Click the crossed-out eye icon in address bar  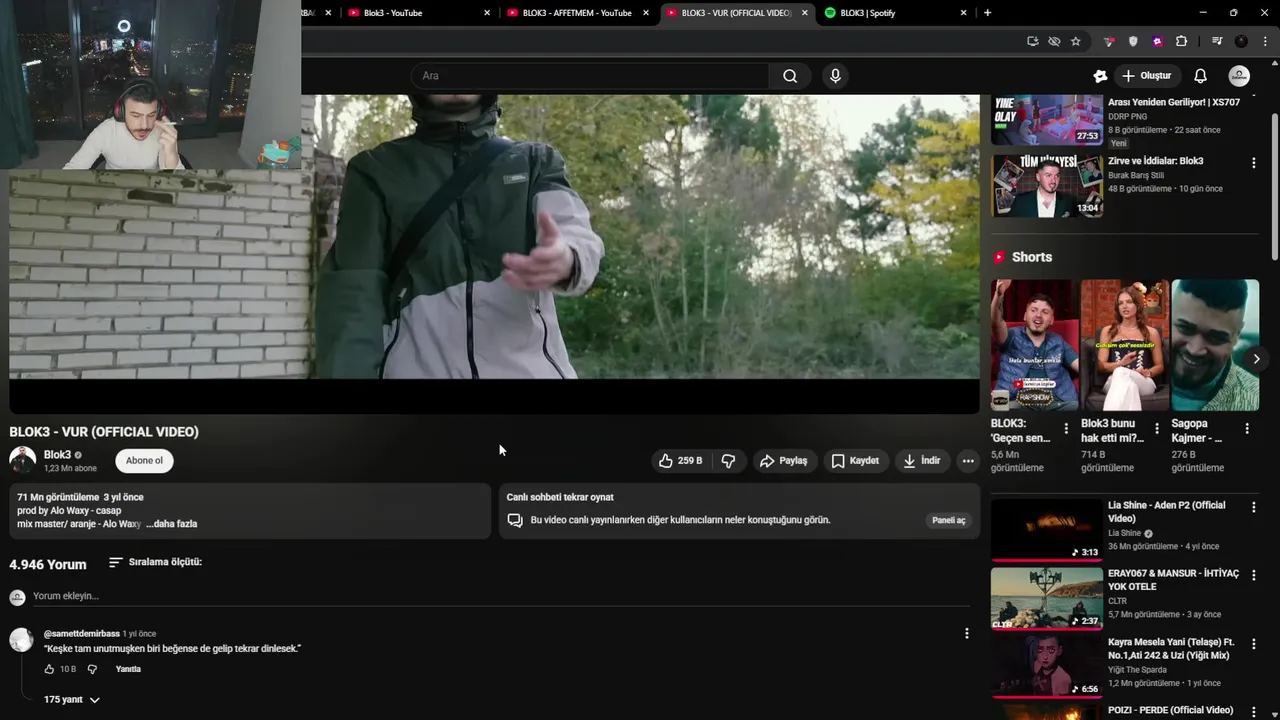pos(1054,41)
